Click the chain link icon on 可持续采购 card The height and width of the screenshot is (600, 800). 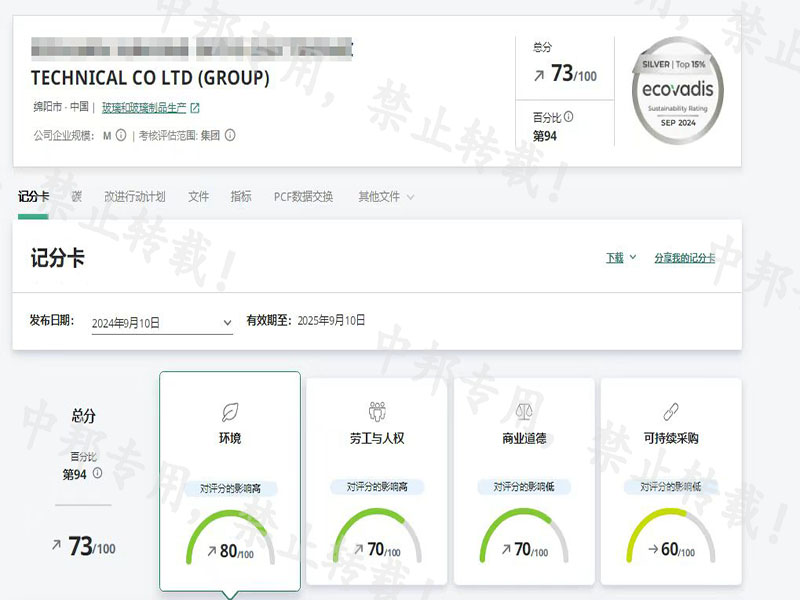pyautogui.click(x=671, y=411)
